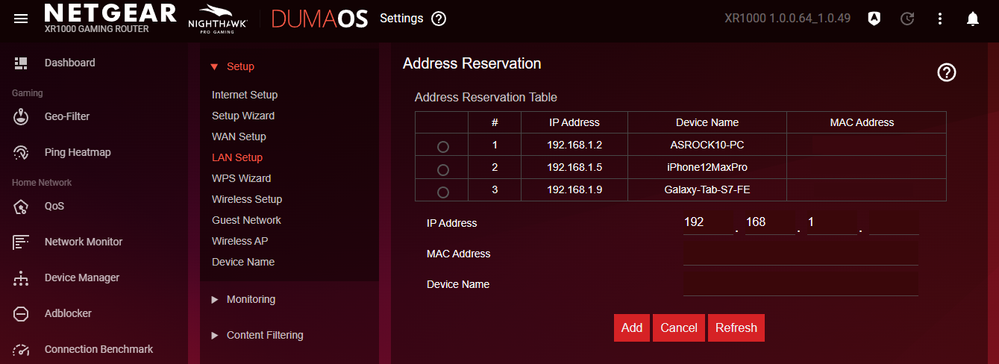Image resolution: width=999 pixels, height=364 pixels.
Task: Click IP address 192.168.1.2 cell
Action: (x=574, y=145)
